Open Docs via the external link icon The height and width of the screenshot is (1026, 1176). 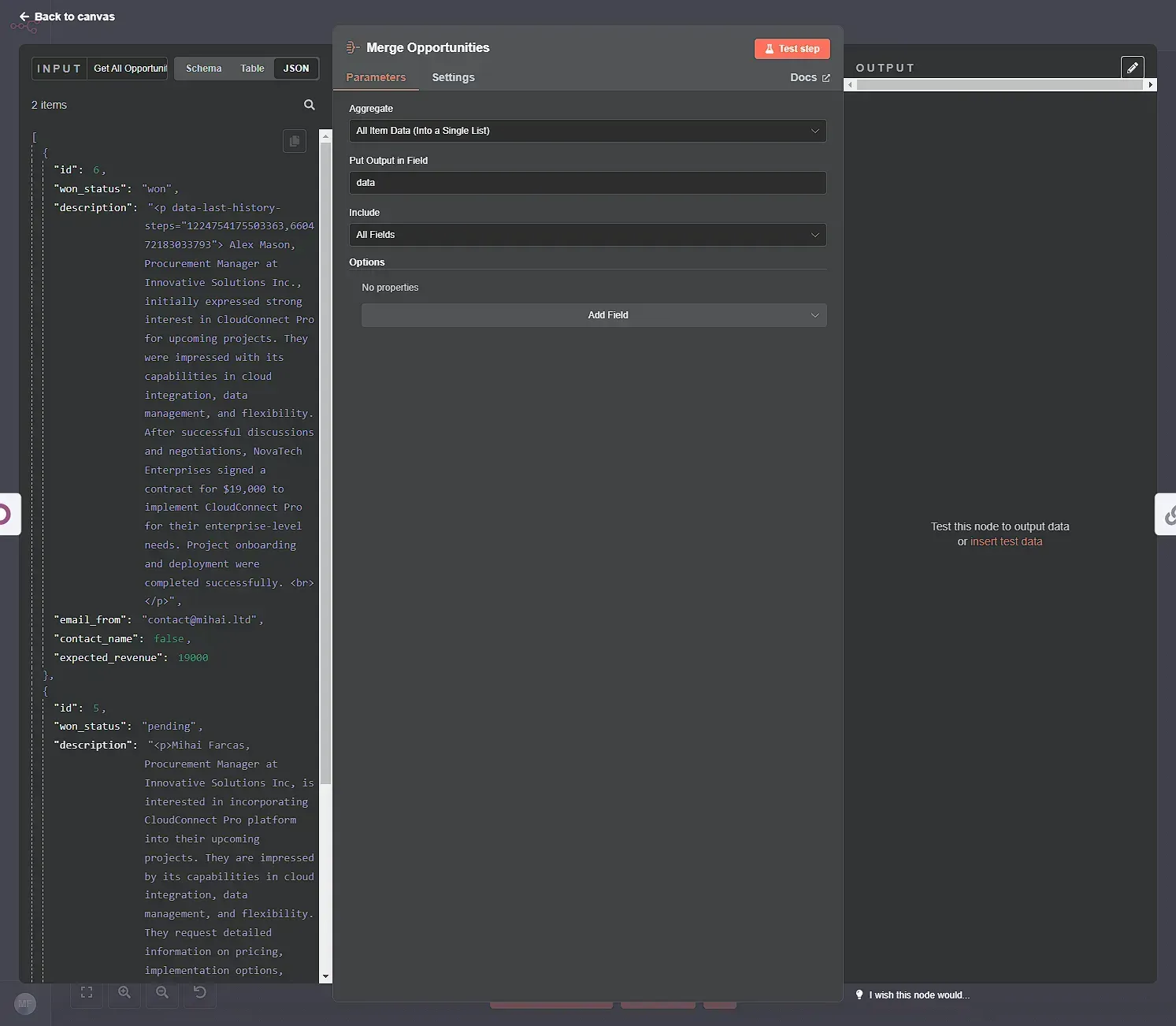tap(825, 77)
